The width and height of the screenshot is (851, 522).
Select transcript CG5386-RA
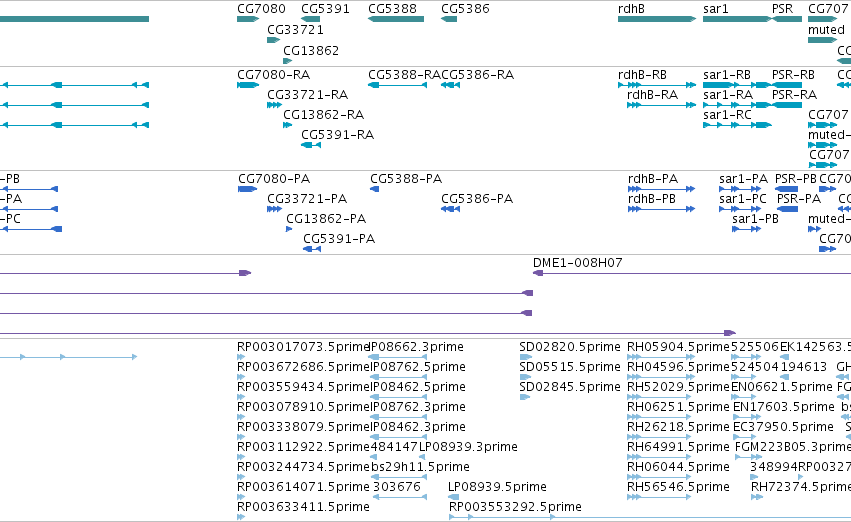click(x=478, y=74)
